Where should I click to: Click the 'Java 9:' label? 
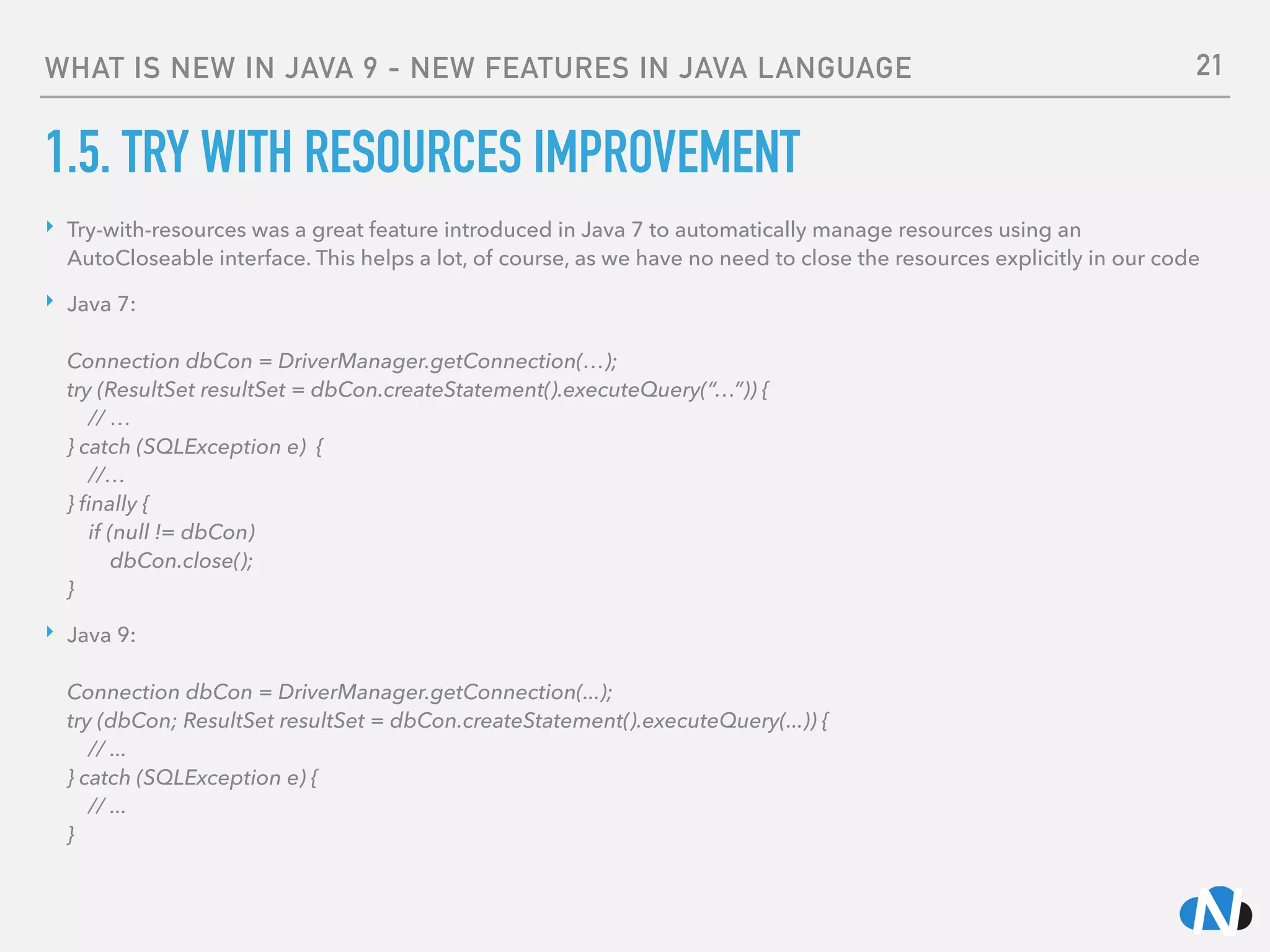101,635
